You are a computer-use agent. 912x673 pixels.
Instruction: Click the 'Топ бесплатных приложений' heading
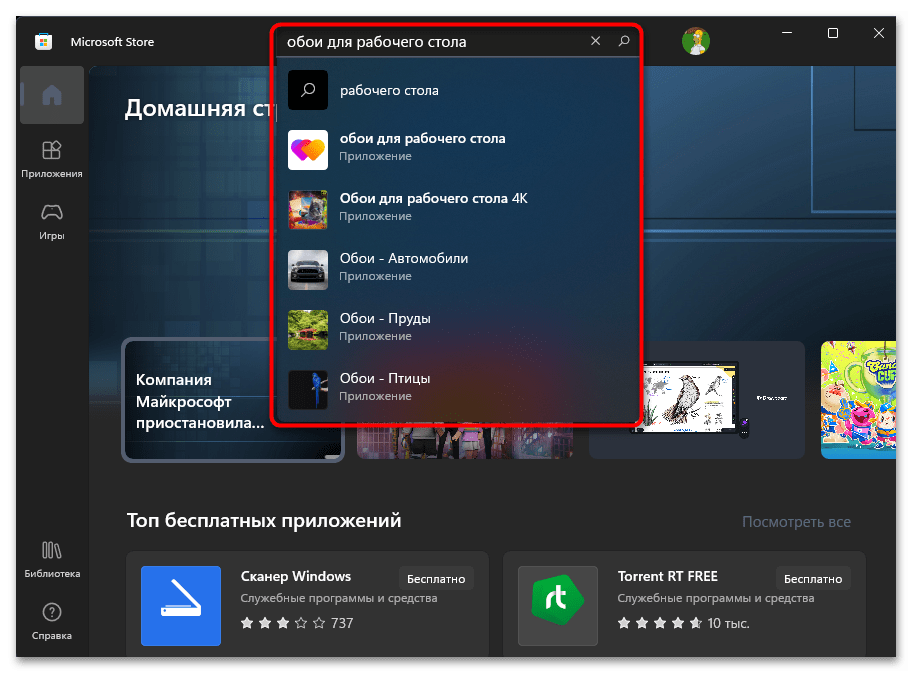pyautogui.click(x=264, y=520)
